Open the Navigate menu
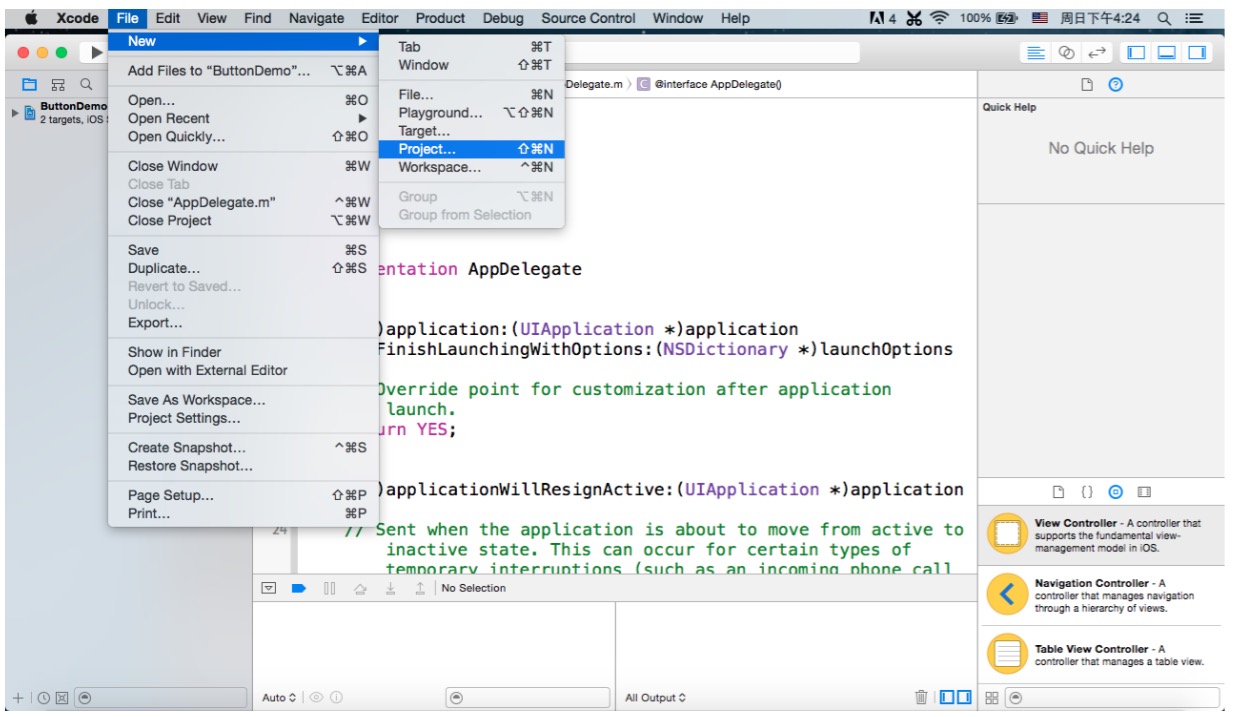This screenshot has width=1233, height=717. click(316, 18)
